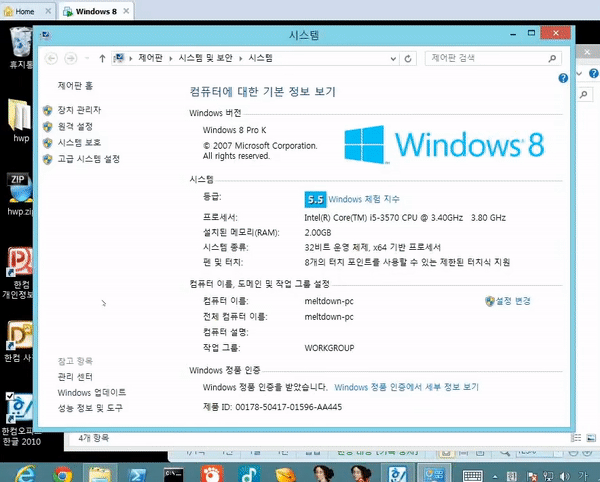Screen dimensions: 600x482
Task: Open the music note app in taskbar
Action: click(249, 474)
